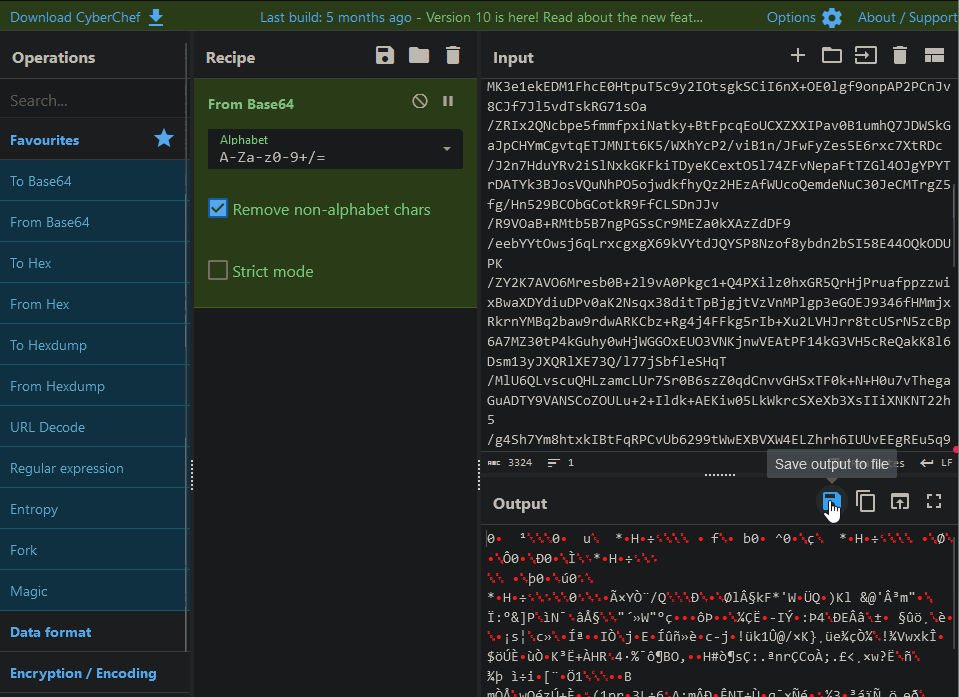Screen dimensions: 959x697
Task: Click the input line-ending LF selector
Action: coord(937,463)
